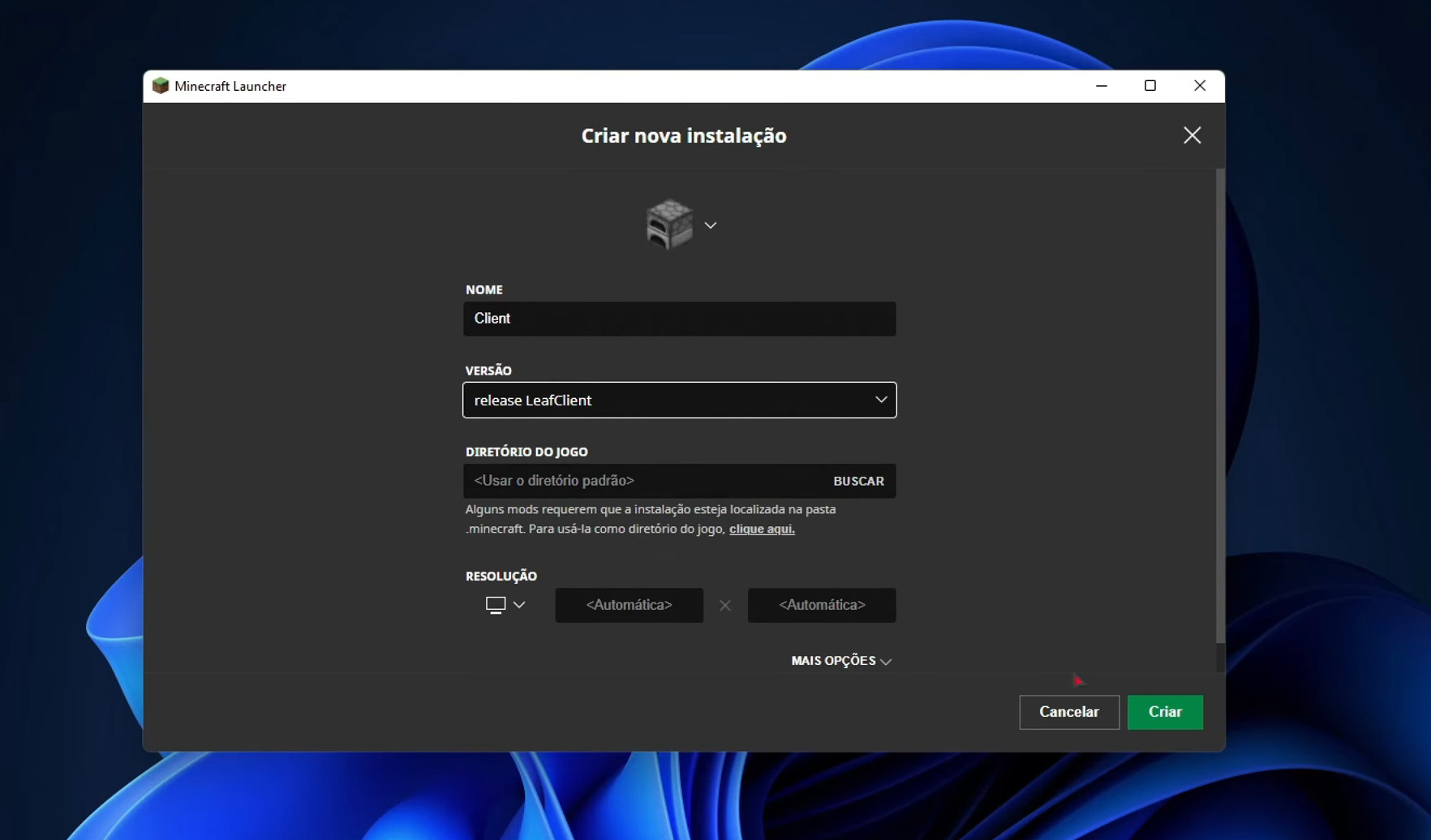This screenshot has height=840, width=1431.
Task: Close the Minecraft Launcher window
Action: pos(1200,86)
